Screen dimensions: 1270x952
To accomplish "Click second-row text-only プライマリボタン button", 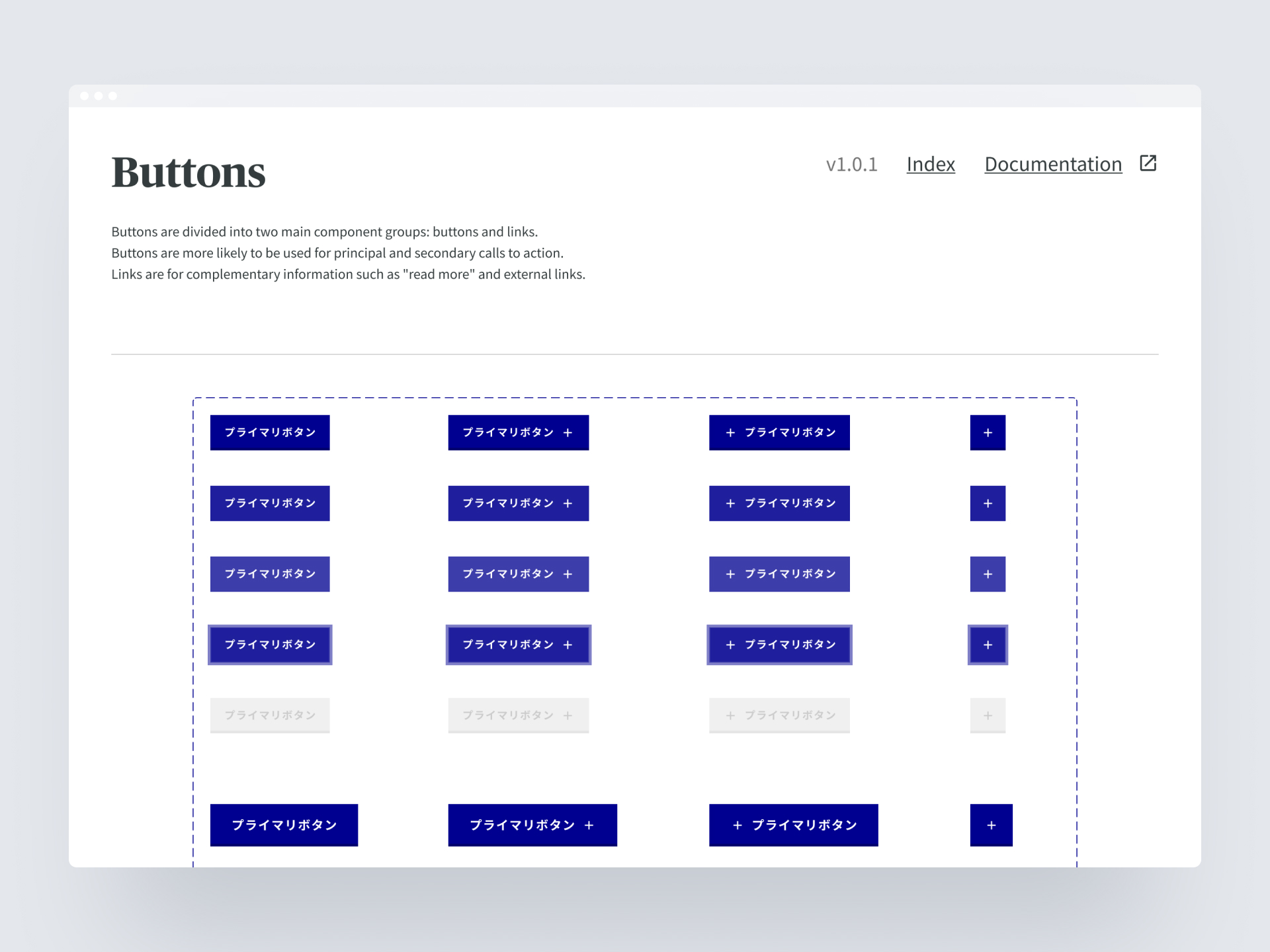I will click(x=270, y=503).
